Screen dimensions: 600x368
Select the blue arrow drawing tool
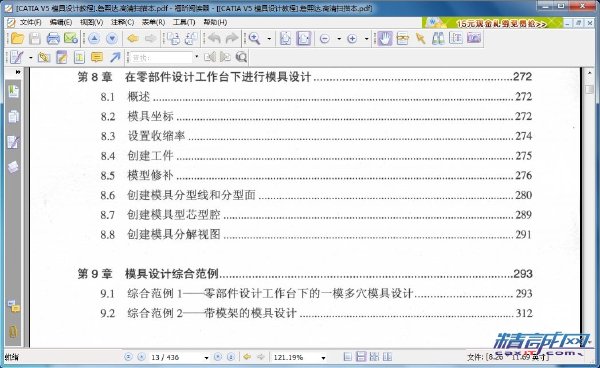115,58
